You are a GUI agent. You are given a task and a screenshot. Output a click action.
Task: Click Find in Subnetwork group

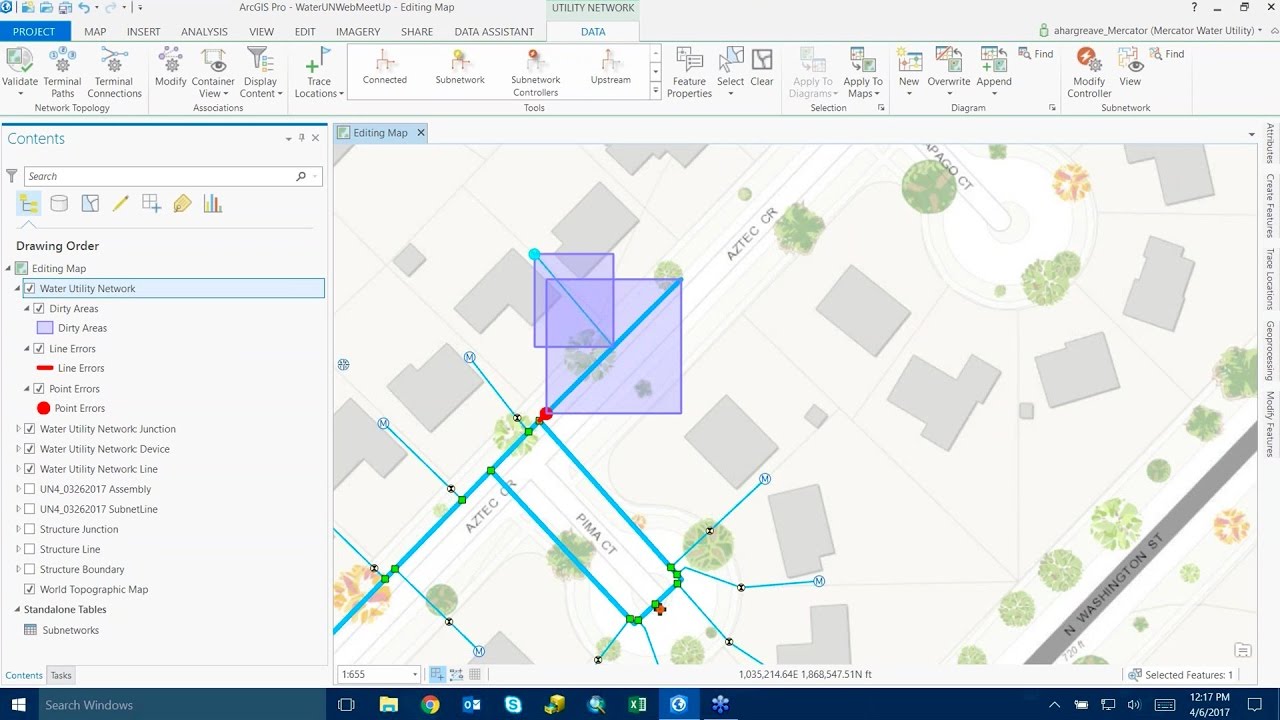(x=1167, y=54)
